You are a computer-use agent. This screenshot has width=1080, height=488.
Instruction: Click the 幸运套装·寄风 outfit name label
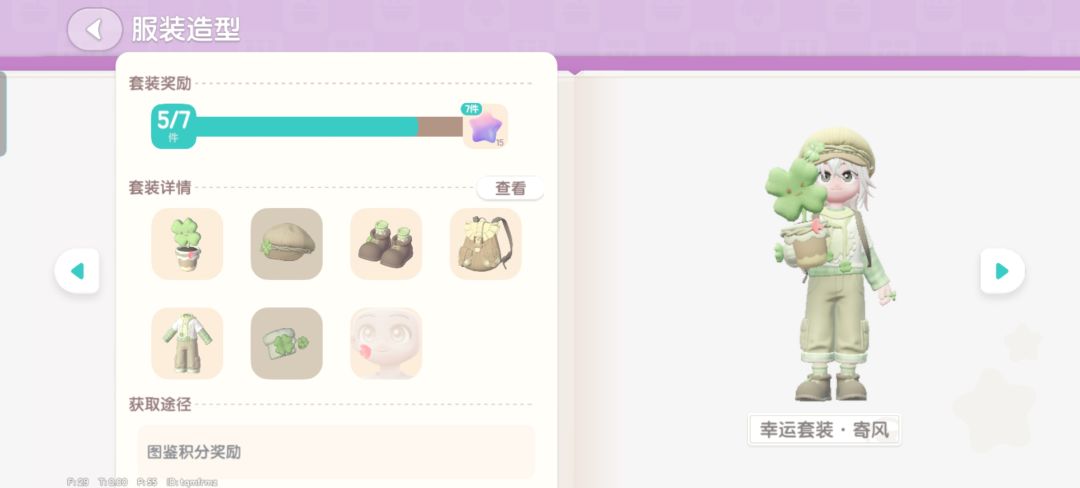click(824, 430)
